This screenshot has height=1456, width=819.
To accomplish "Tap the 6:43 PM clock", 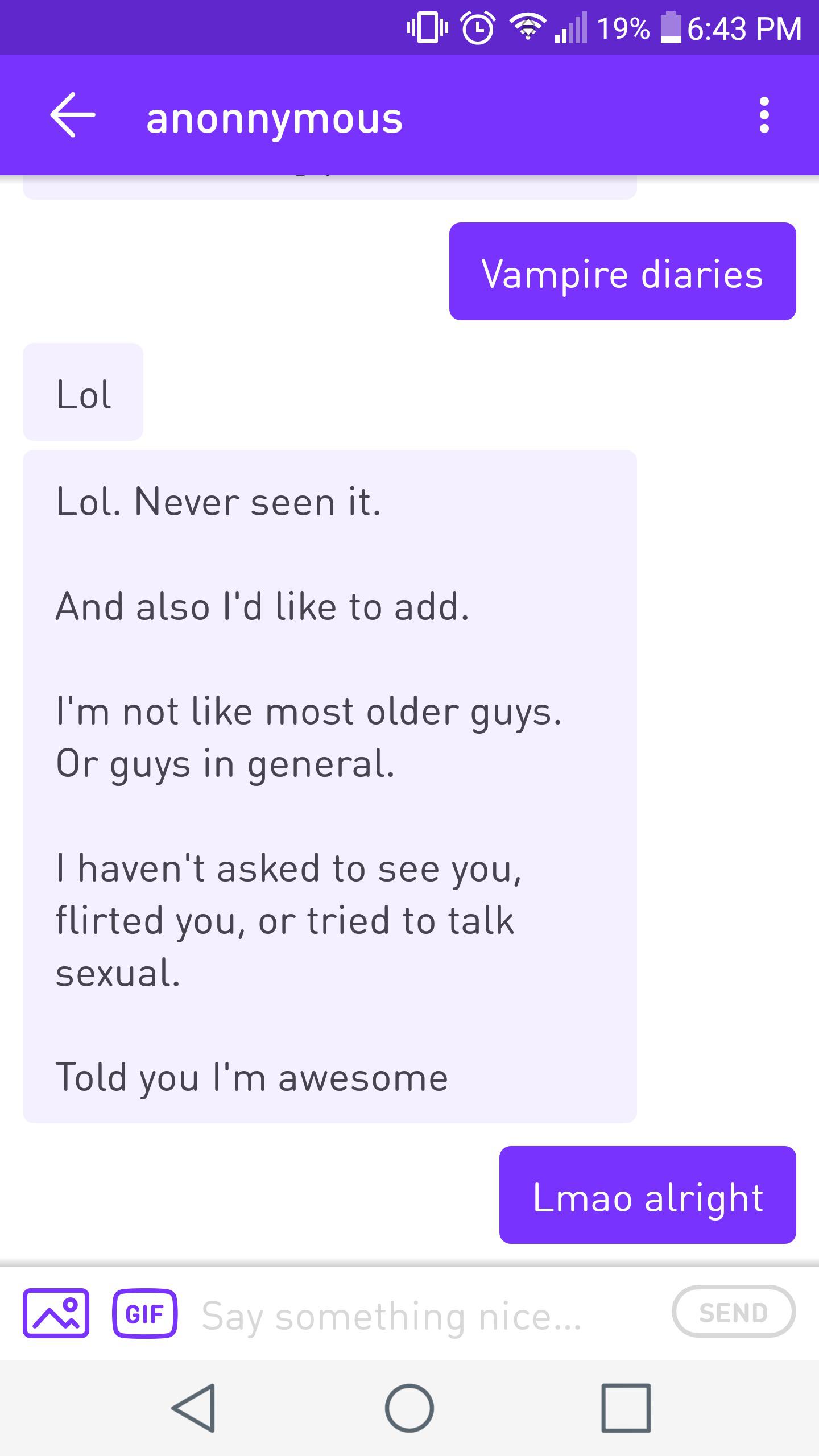I will pos(744,28).
